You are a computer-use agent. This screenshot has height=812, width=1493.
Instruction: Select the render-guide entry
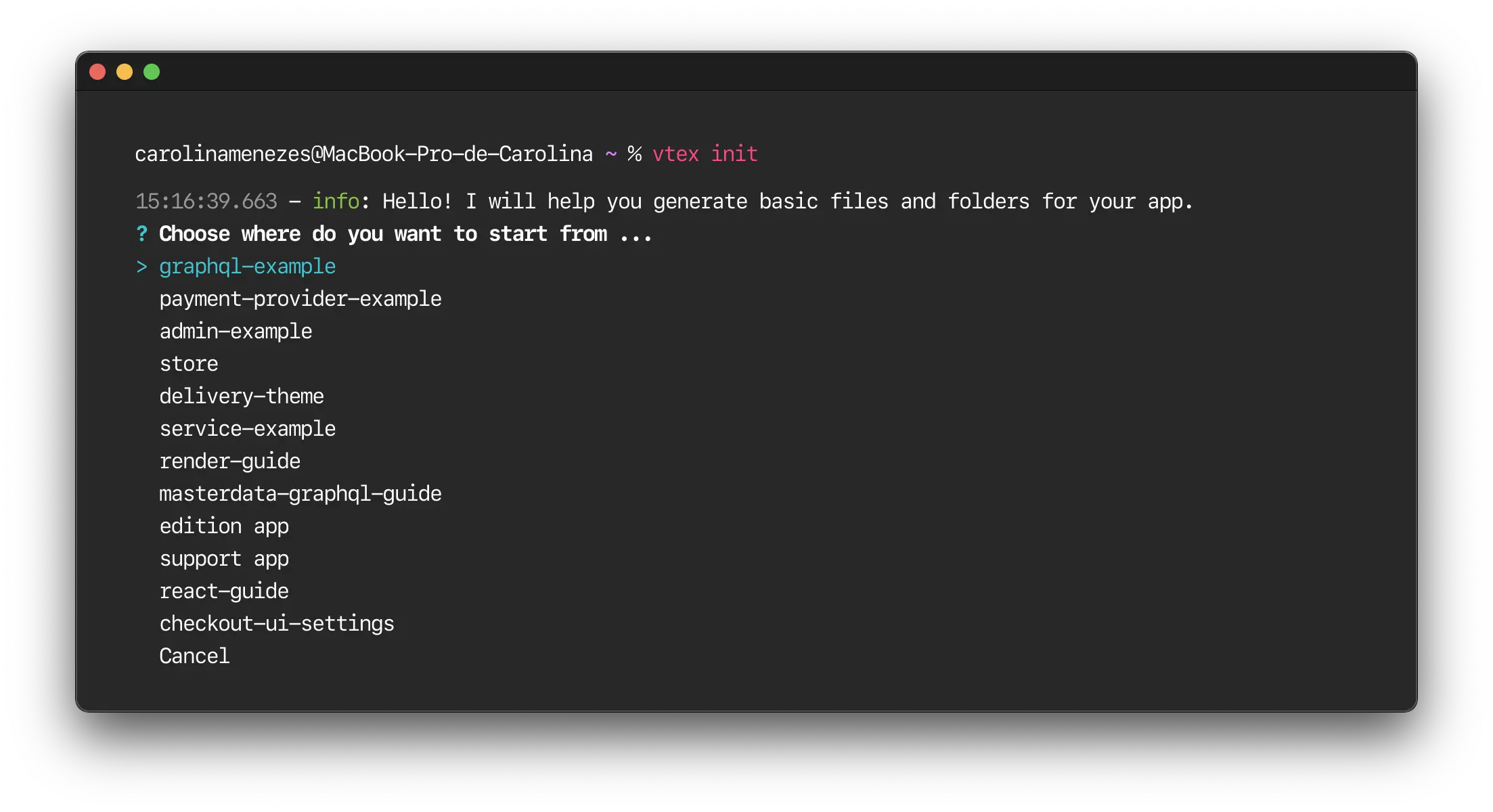click(x=229, y=461)
